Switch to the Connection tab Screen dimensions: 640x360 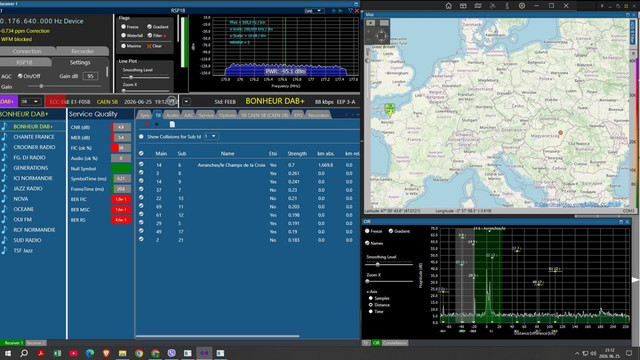coord(27,51)
